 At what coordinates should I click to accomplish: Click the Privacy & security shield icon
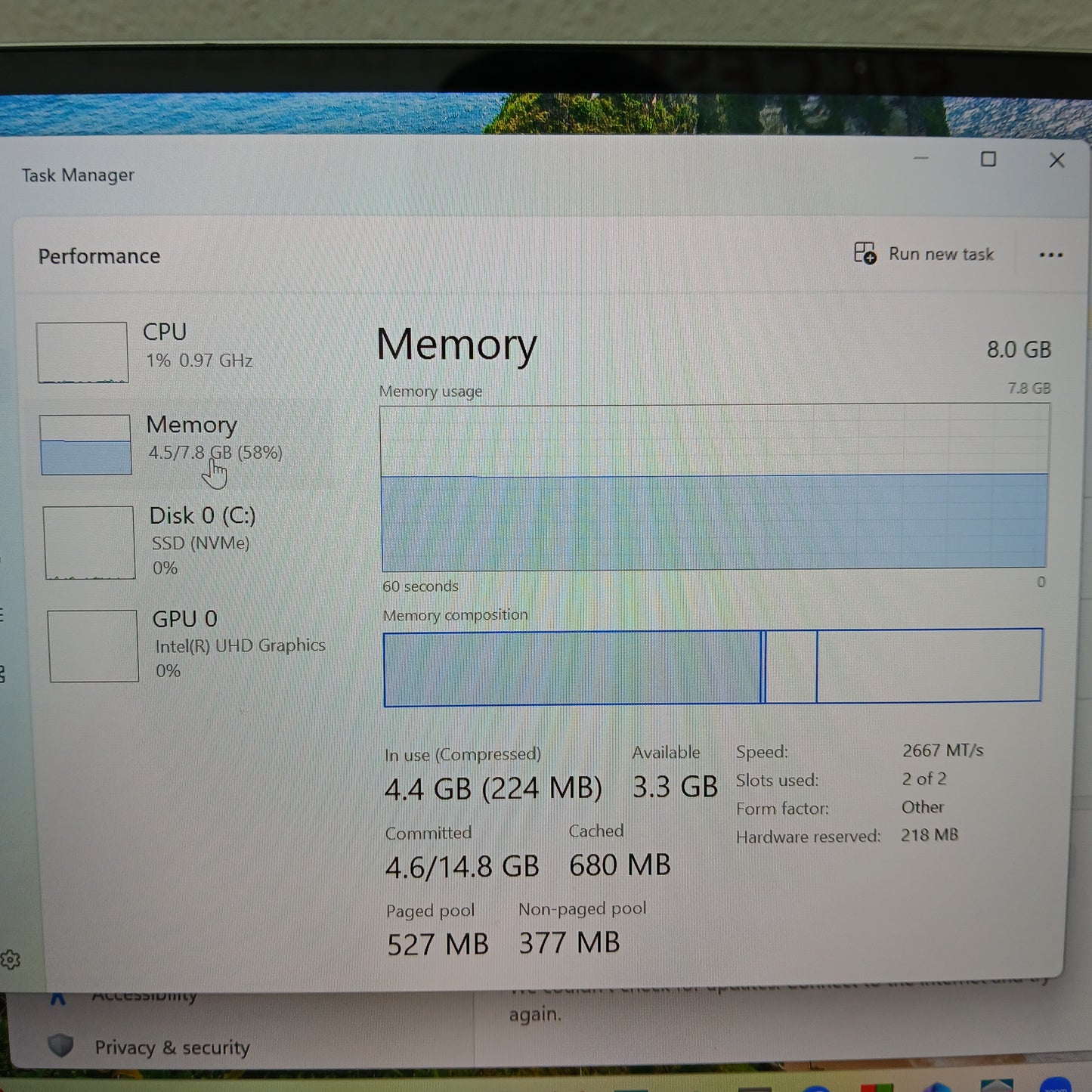60,1046
